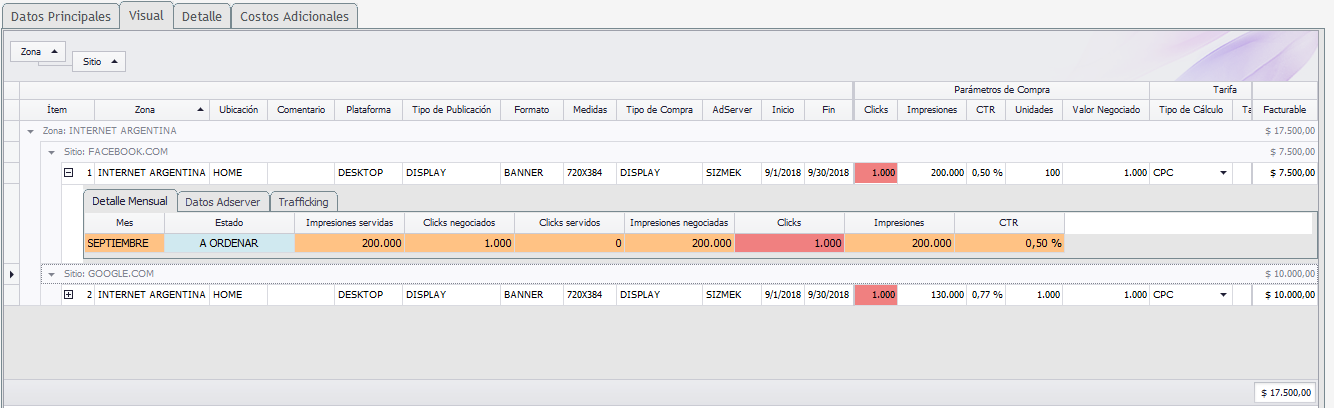This screenshot has height=408, width=1334.
Task: Open Tipo de Cálculo dropdown for Facebook row
Action: pyautogui.click(x=1221, y=173)
